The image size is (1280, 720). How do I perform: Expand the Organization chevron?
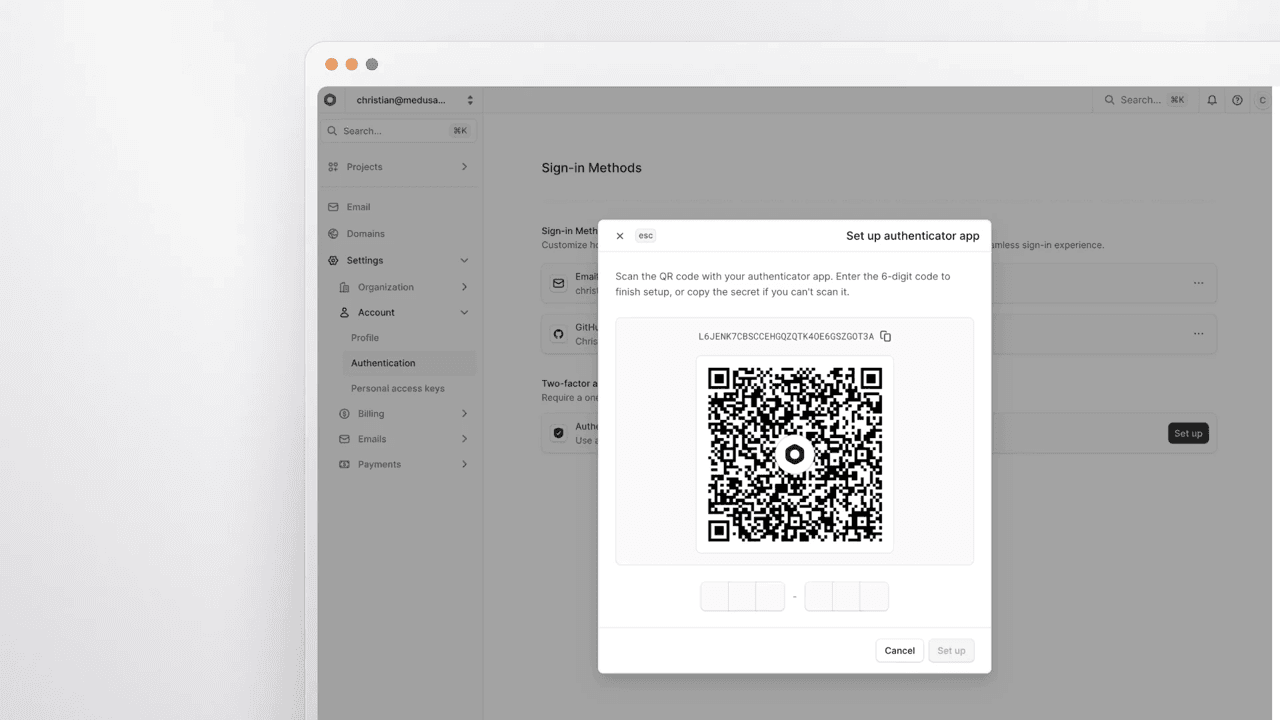coord(464,287)
